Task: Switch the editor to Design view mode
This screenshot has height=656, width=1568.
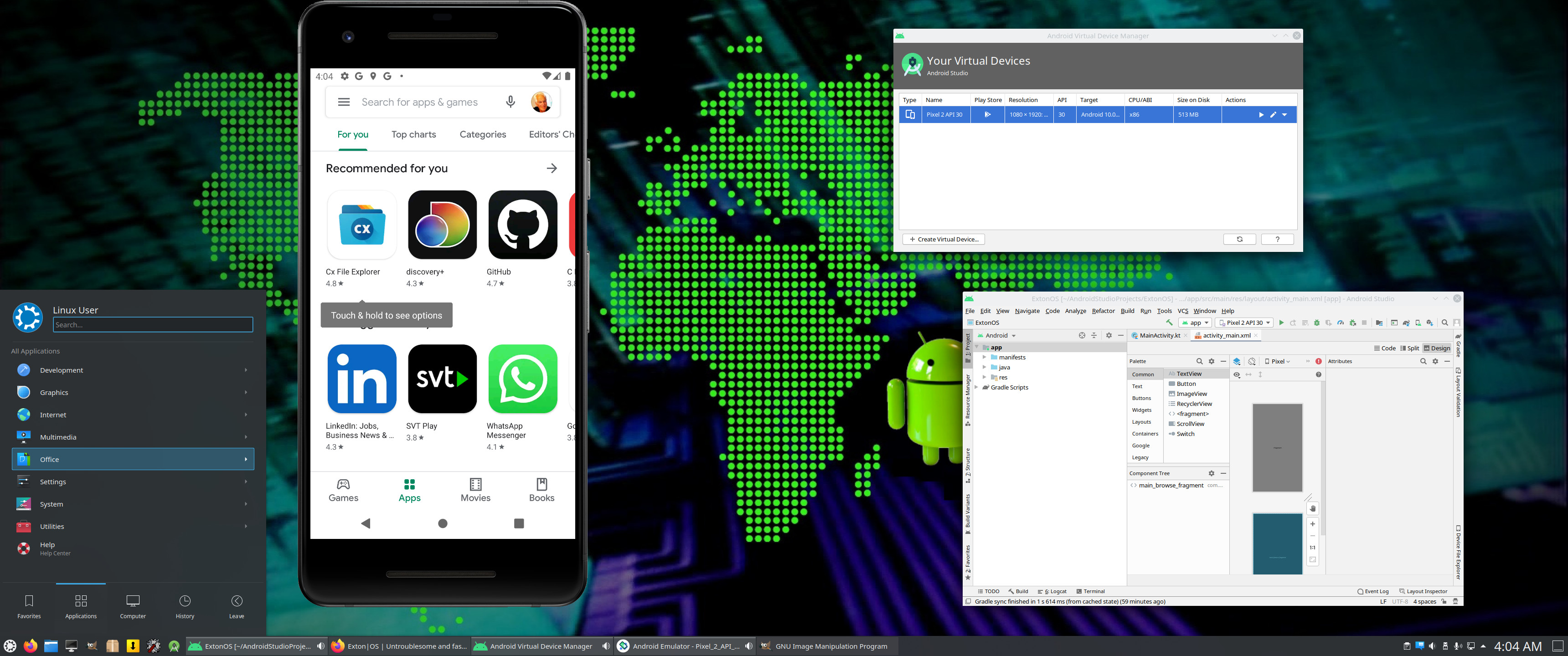Action: click(1437, 348)
